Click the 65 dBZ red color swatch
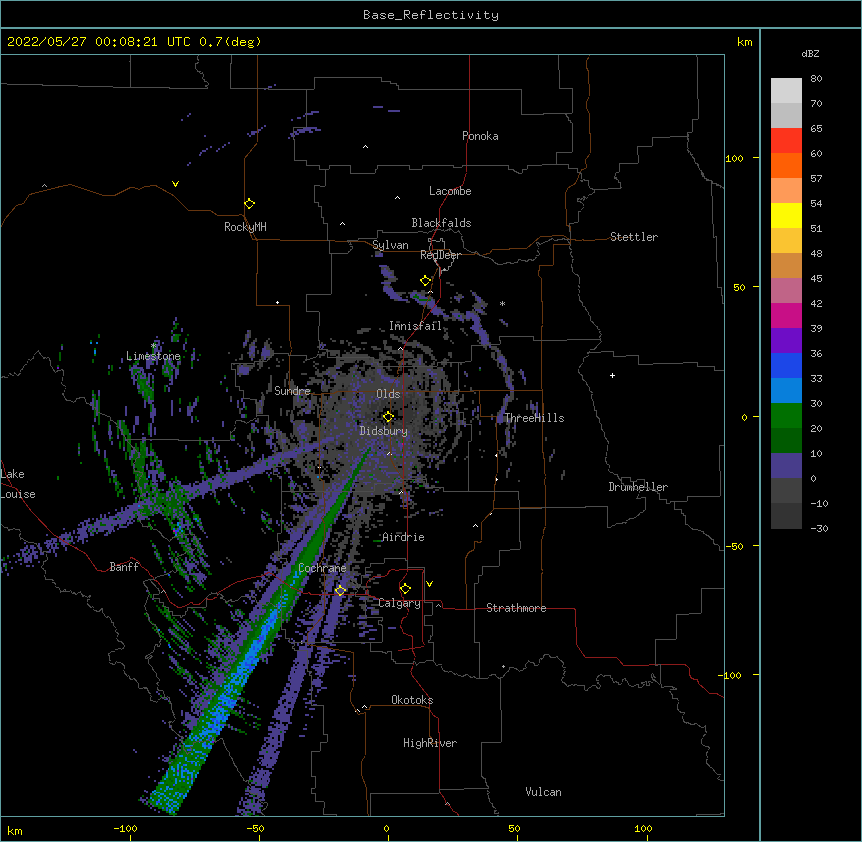Viewport: 862px width, 842px height. click(x=786, y=141)
